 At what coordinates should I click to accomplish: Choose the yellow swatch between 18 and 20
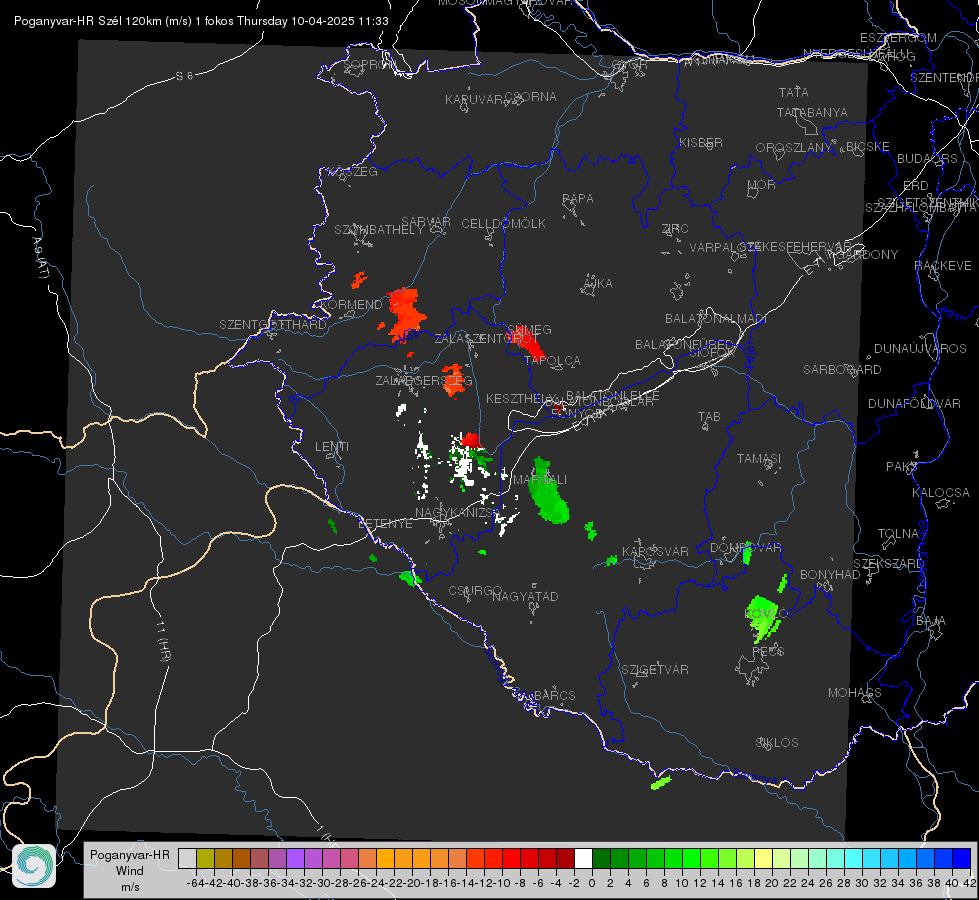(x=763, y=858)
